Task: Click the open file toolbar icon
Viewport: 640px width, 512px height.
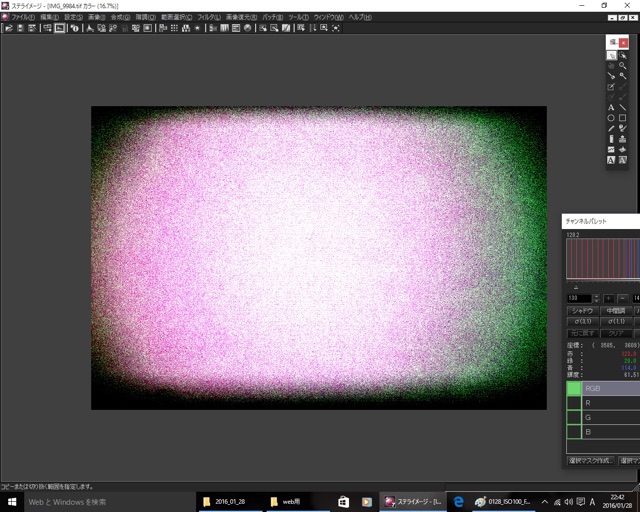Action: (x=8, y=28)
